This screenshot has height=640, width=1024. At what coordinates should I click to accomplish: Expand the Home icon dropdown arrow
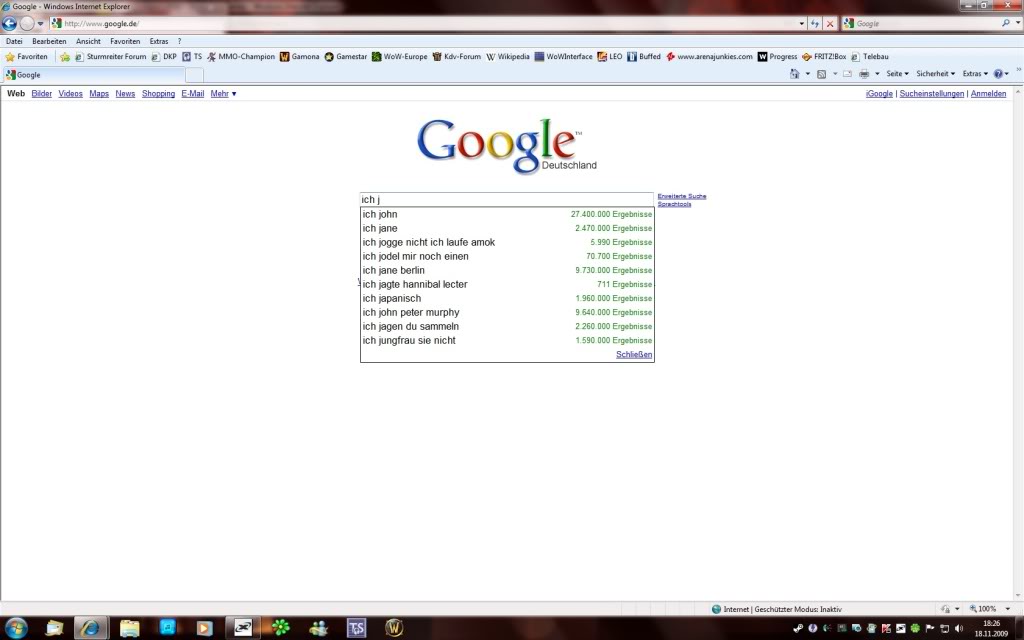click(x=808, y=74)
